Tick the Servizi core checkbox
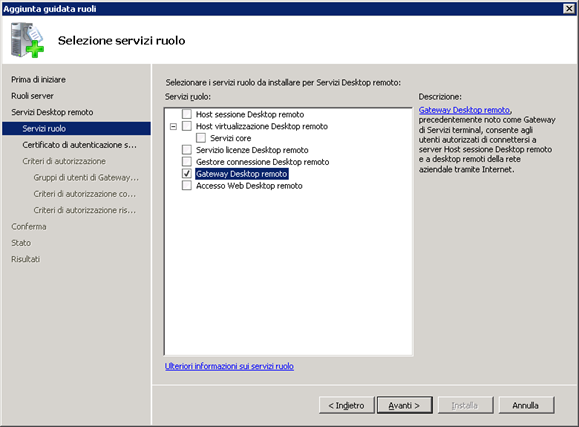579x427 pixels. pos(201,138)
